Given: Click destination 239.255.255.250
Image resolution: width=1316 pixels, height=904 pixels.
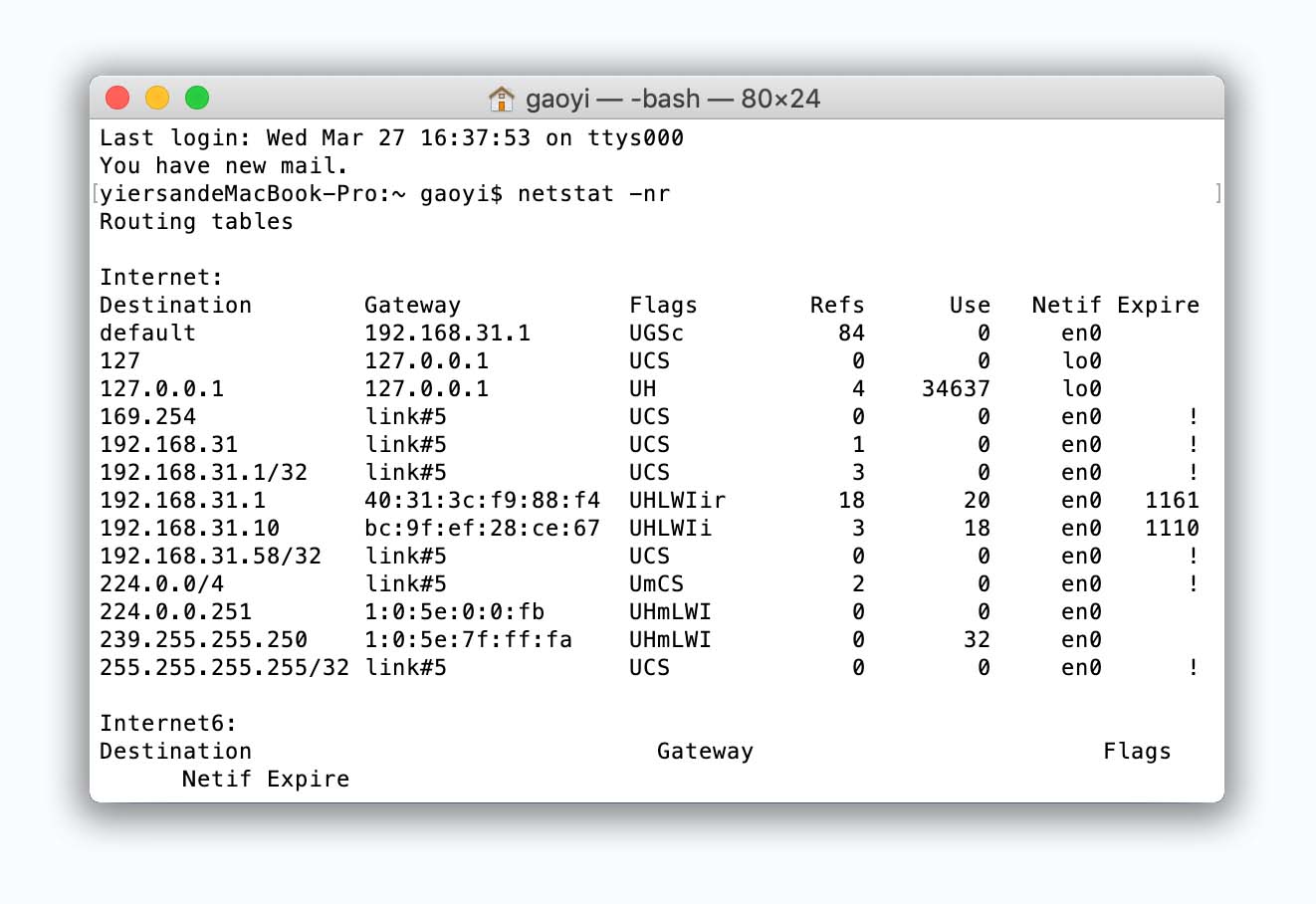Looking at the screenshot, I should [x=203, y=639].
